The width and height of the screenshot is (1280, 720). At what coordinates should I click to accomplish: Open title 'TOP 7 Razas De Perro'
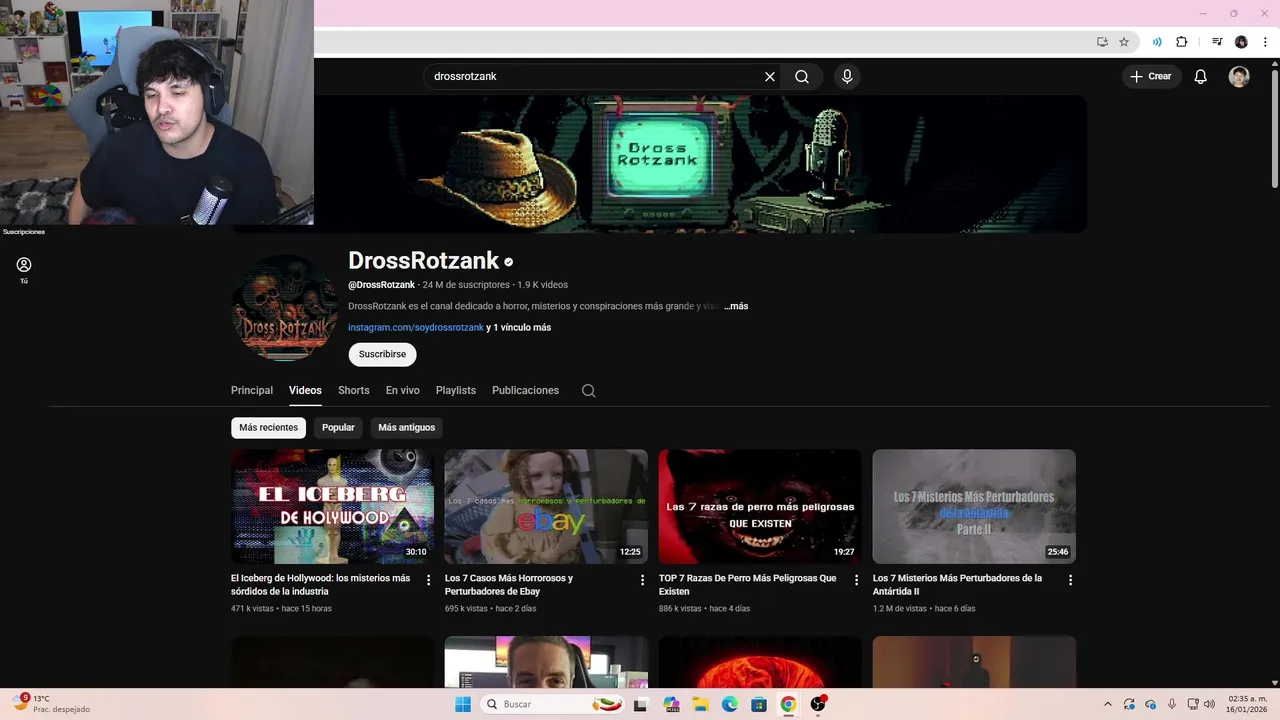[x=748, y=584]
